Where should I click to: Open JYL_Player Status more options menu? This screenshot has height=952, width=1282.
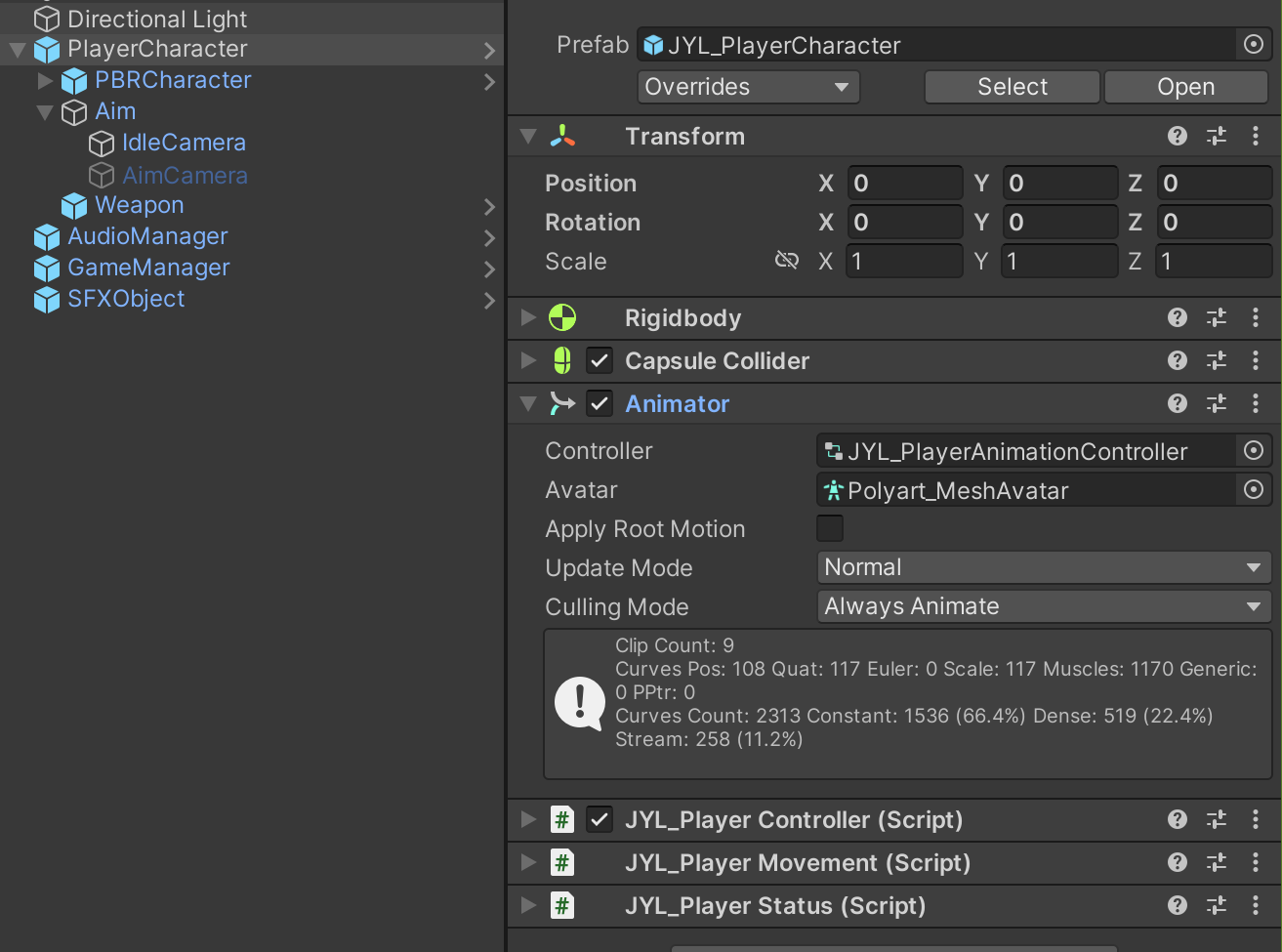click(1256, 905)
